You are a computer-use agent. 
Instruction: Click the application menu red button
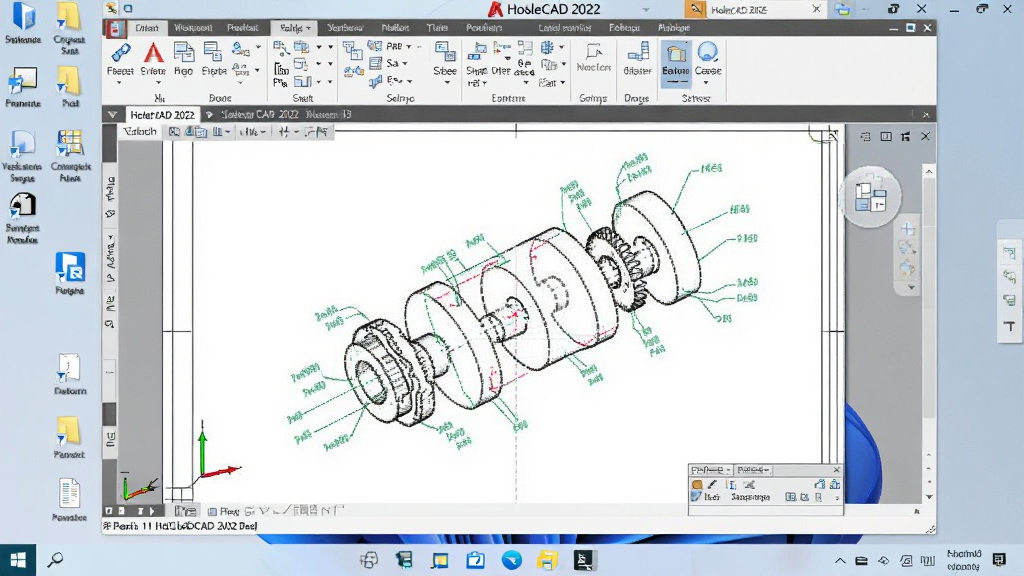coord(115,28)
